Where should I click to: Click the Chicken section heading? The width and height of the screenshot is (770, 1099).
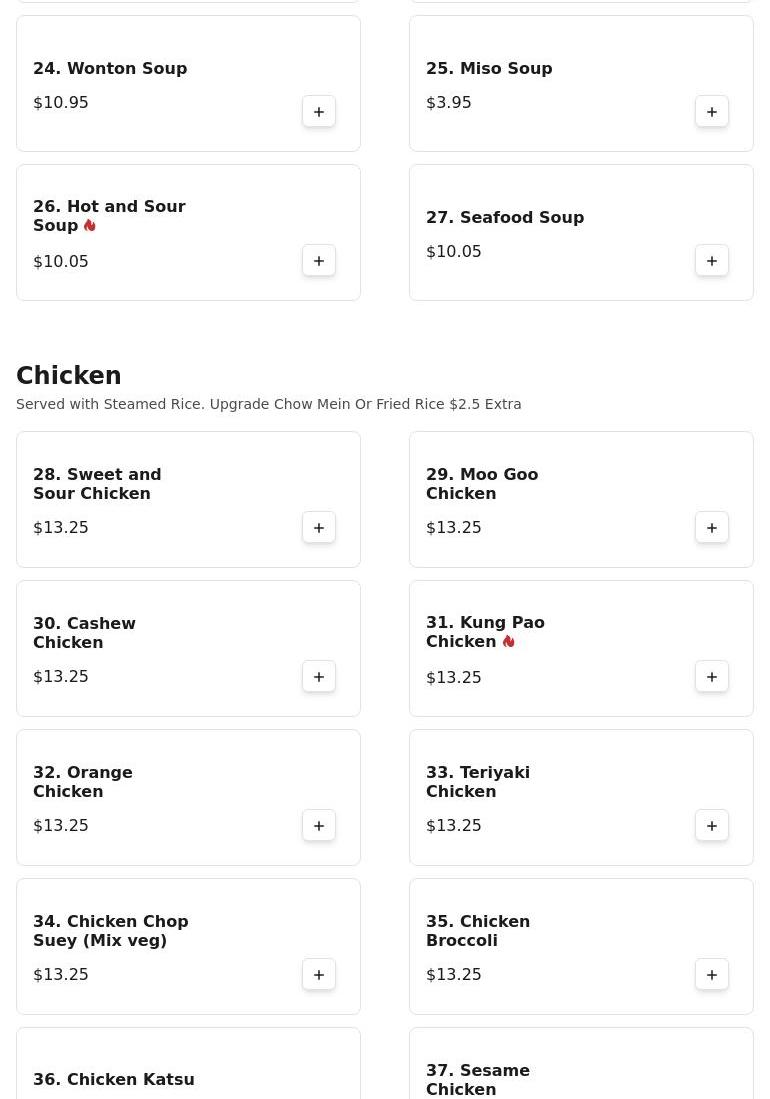point(69,375)
